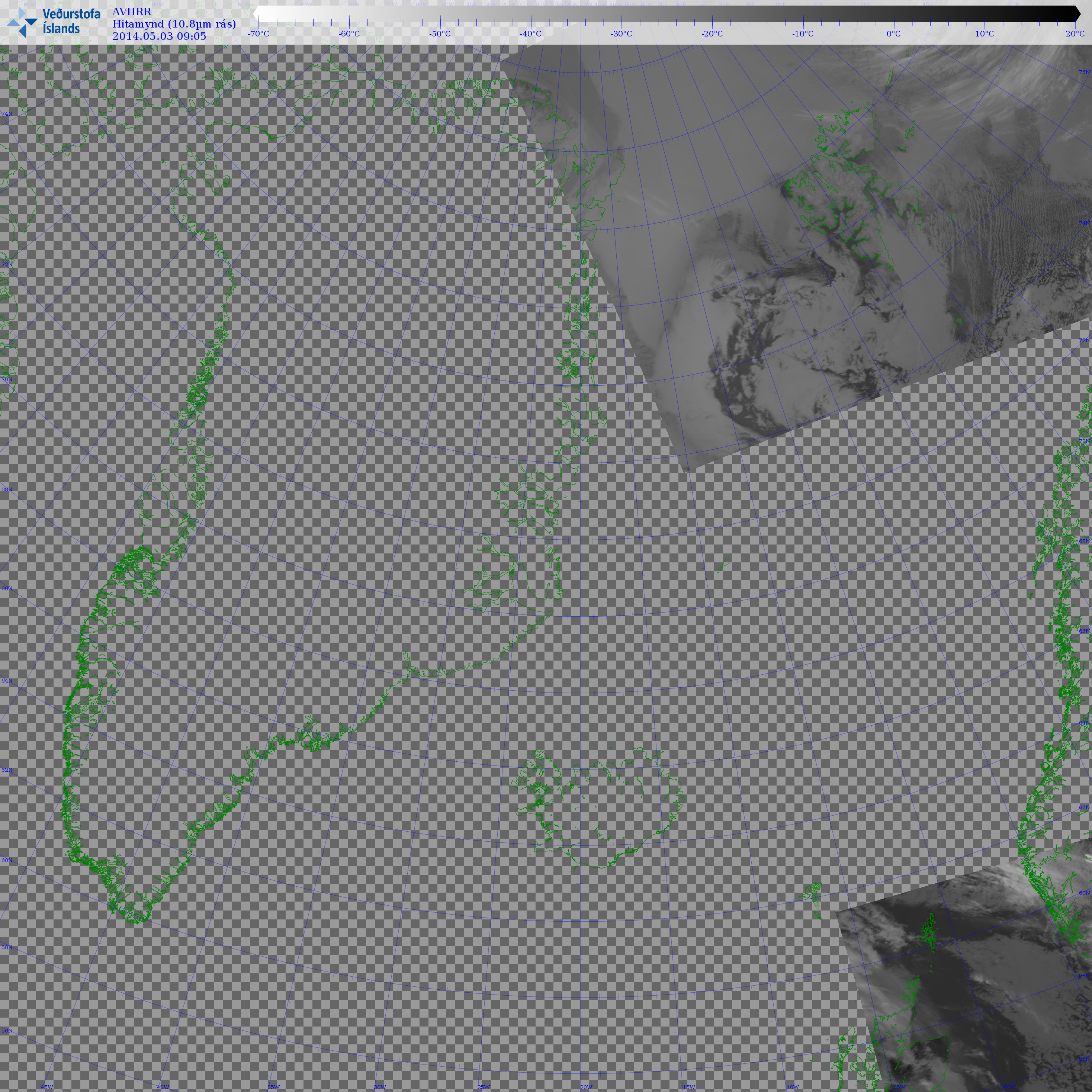
Task: Click the -20°C label on temperature scale
Action: [x=712, y=34]
